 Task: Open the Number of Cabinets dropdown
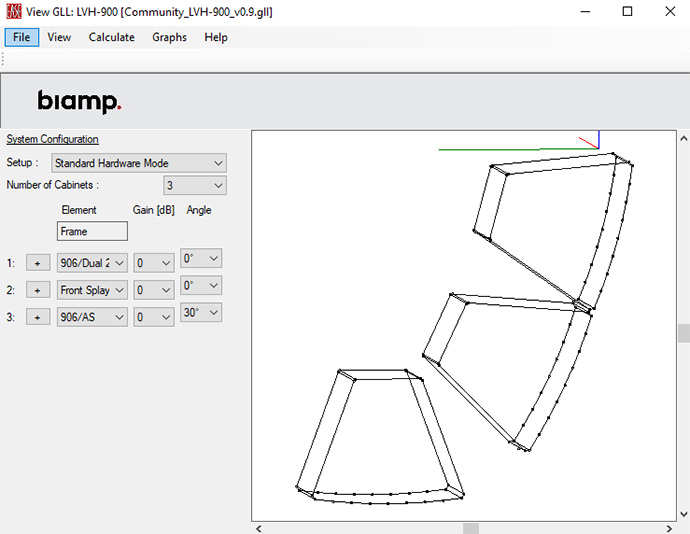[x=195, y=185]
